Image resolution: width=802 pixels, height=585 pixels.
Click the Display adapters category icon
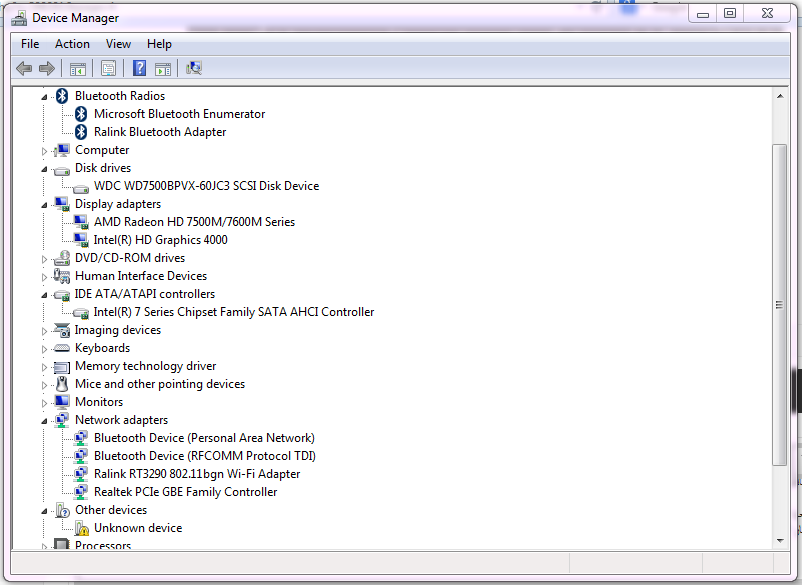(62, 204)
